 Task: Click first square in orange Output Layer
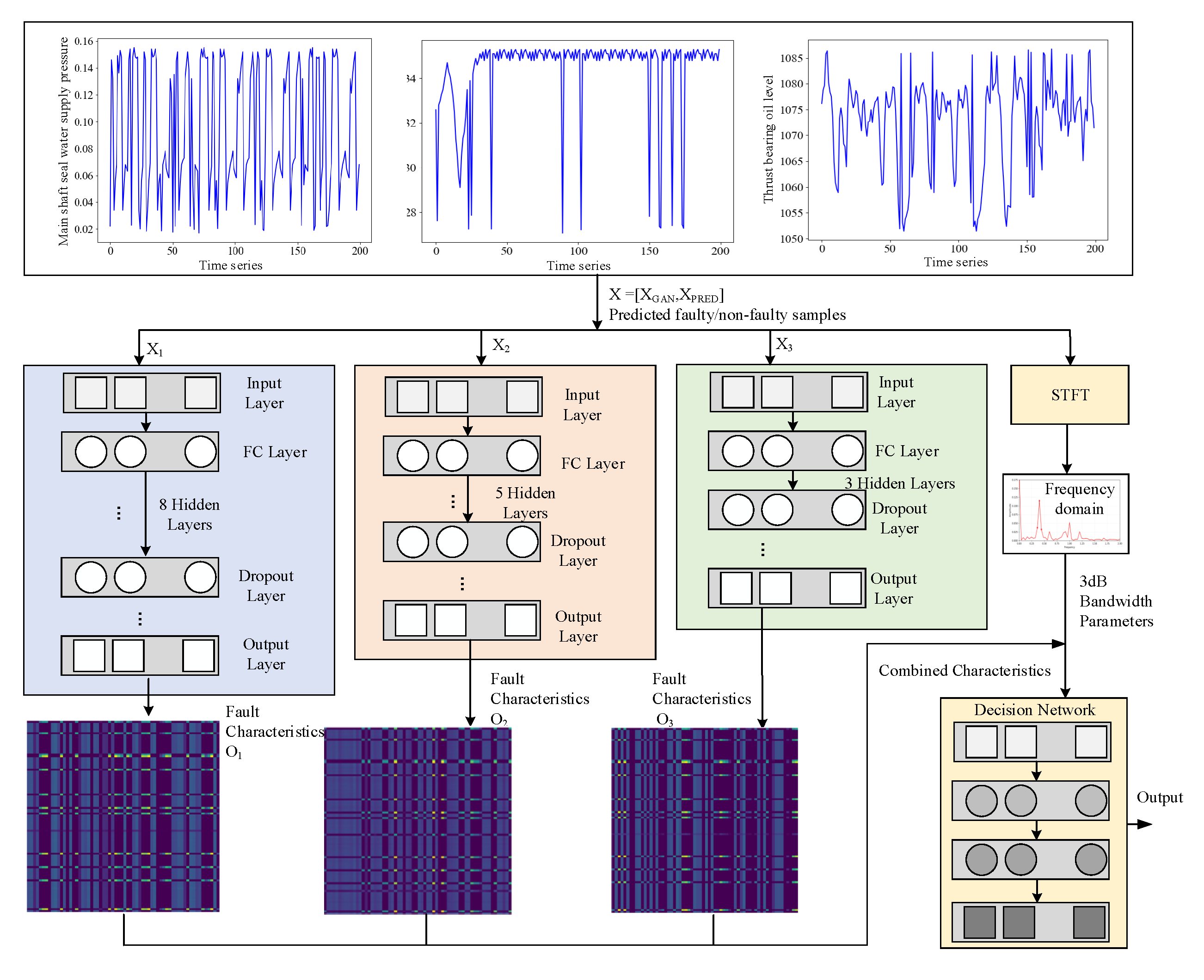coord(411,620)
